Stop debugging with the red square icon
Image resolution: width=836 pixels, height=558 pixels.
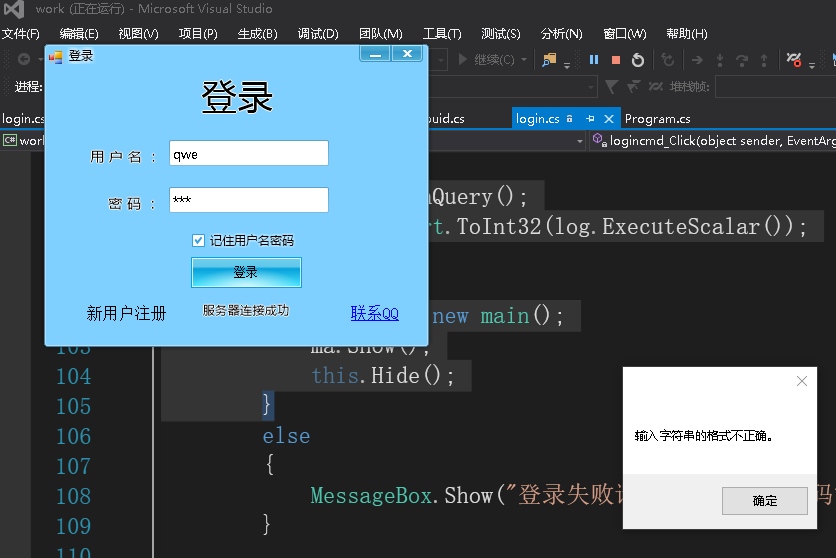[616, 60]
